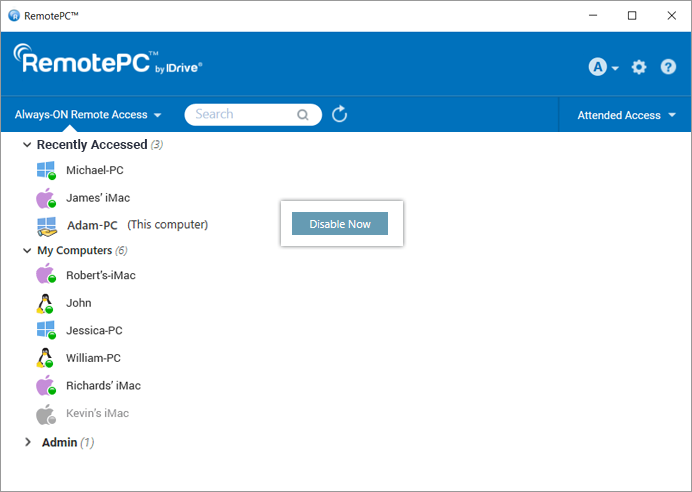Open the Always-ON Remote Access dropdown
The width and height of the screenshot is (692, 492).
point(88,115)
